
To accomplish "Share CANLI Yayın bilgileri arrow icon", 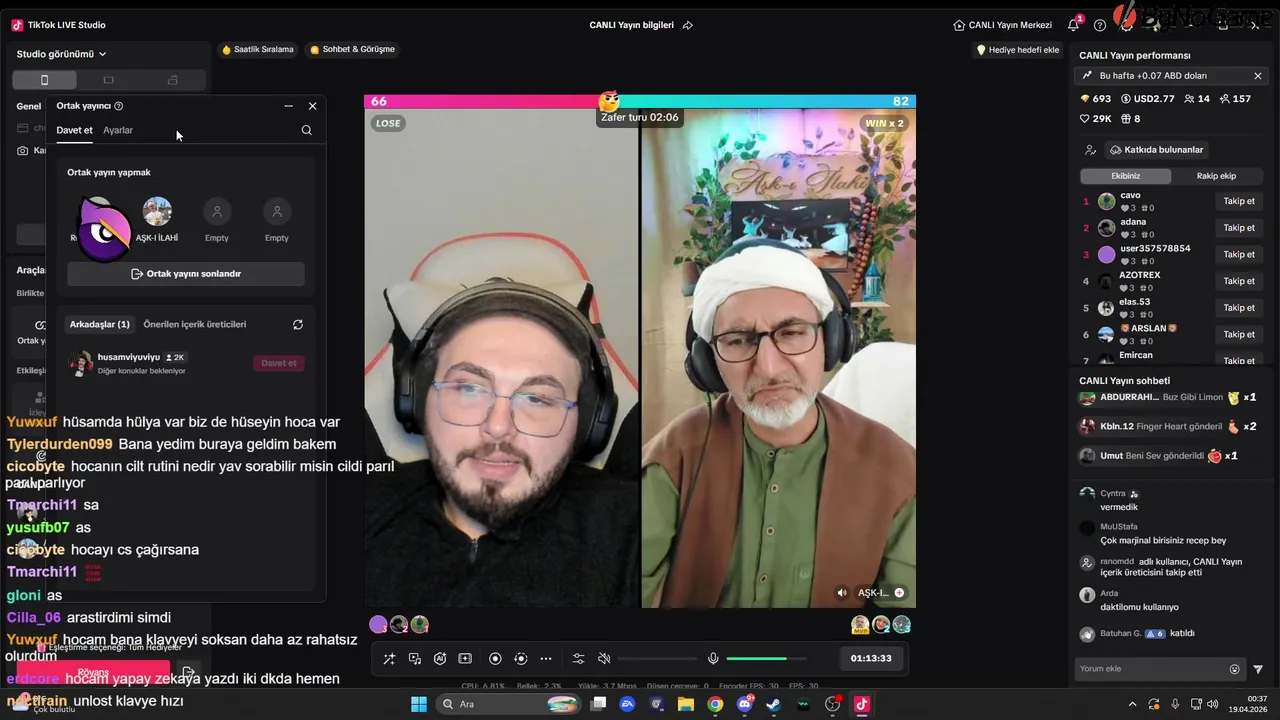I will pos(688,25).
